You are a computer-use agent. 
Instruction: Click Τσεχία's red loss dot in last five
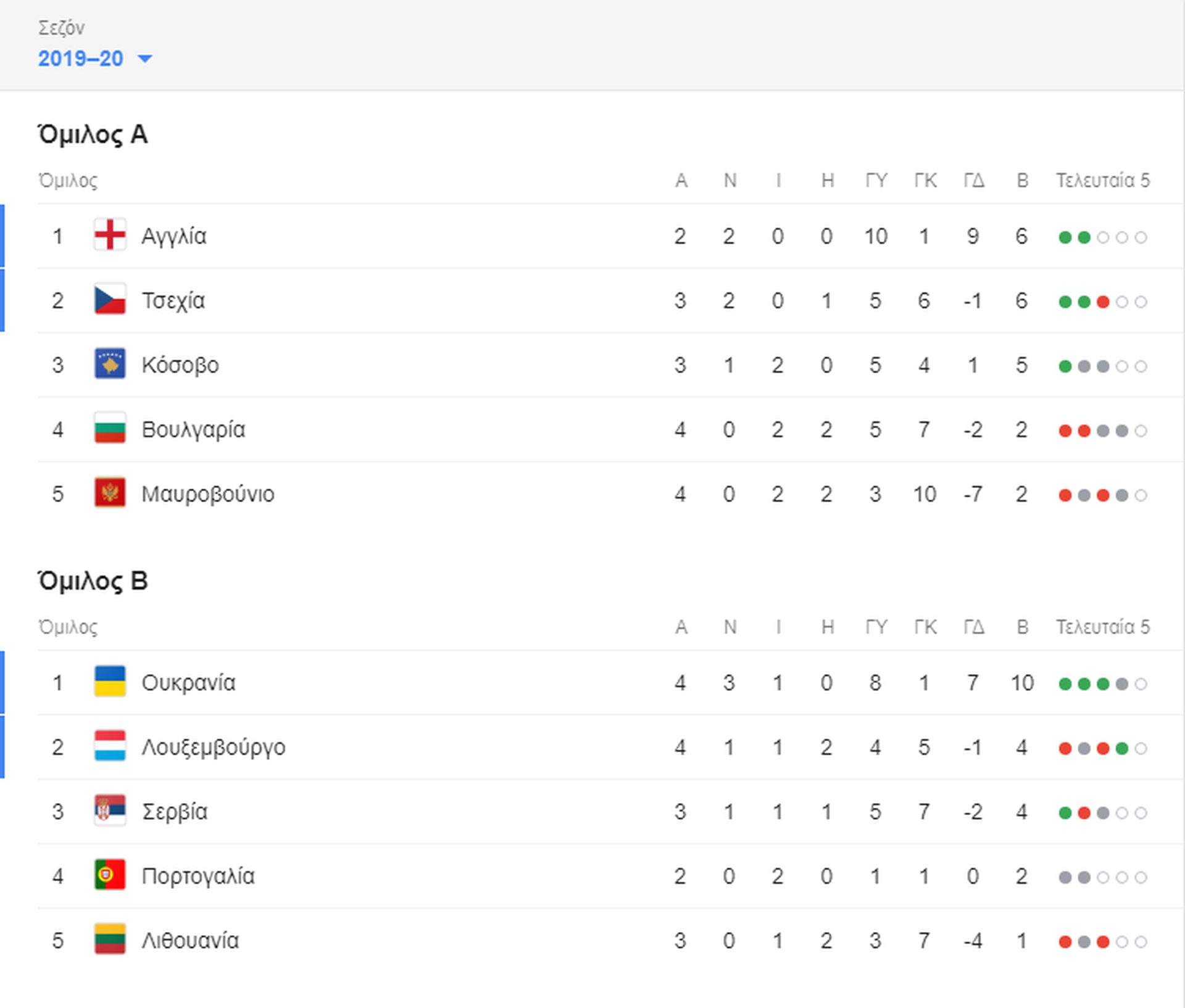[1103, 302]
